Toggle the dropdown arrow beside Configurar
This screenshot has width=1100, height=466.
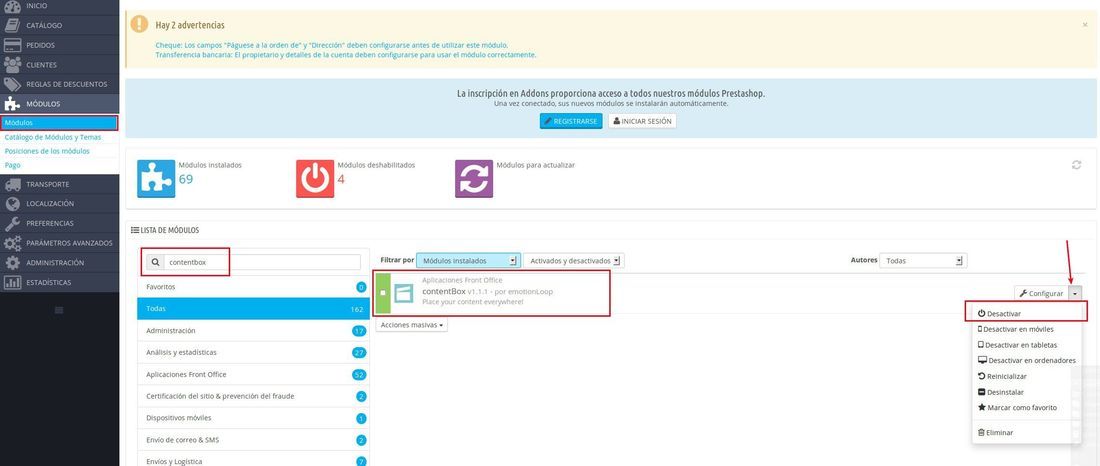tap(1075, 293)
